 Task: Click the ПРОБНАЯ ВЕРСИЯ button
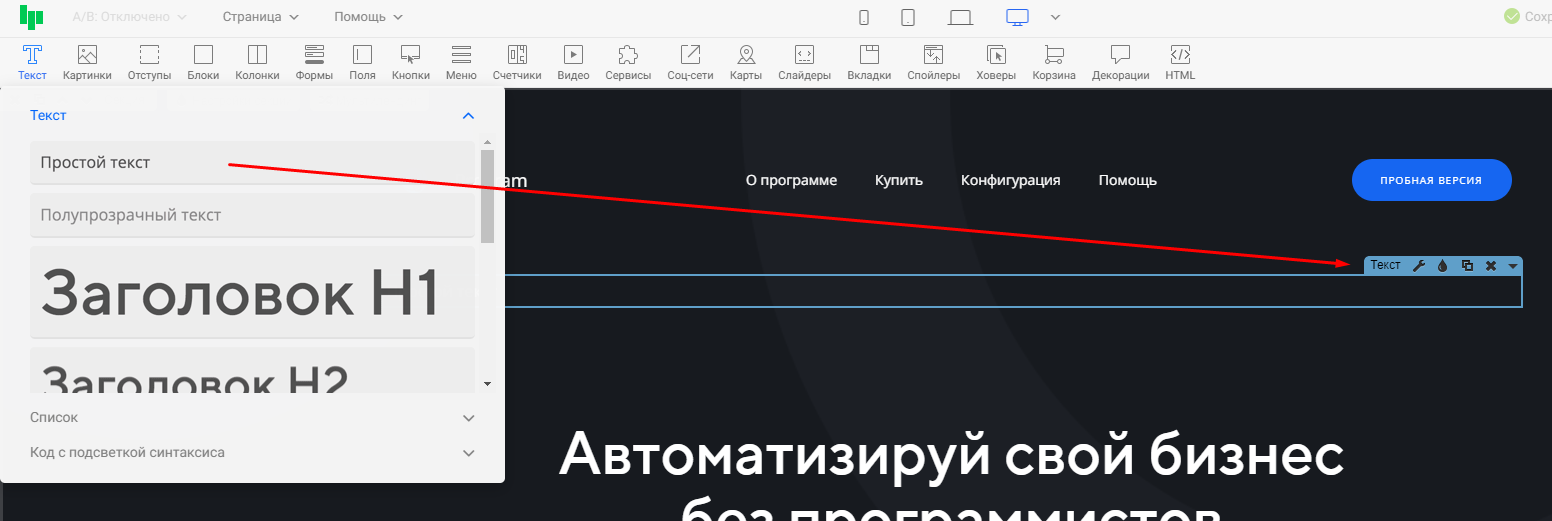tap(1431, 180)
